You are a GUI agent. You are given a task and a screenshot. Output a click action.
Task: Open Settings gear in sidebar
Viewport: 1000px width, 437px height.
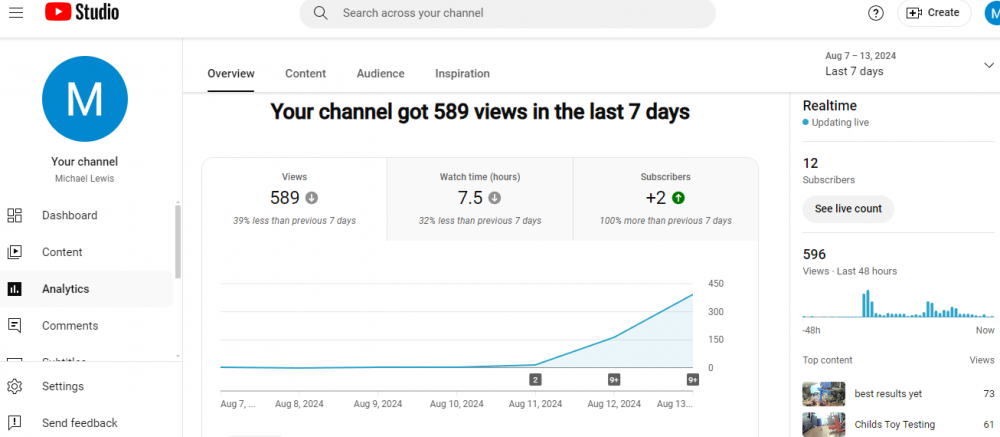pyautogui.click(x=15, y=387)
